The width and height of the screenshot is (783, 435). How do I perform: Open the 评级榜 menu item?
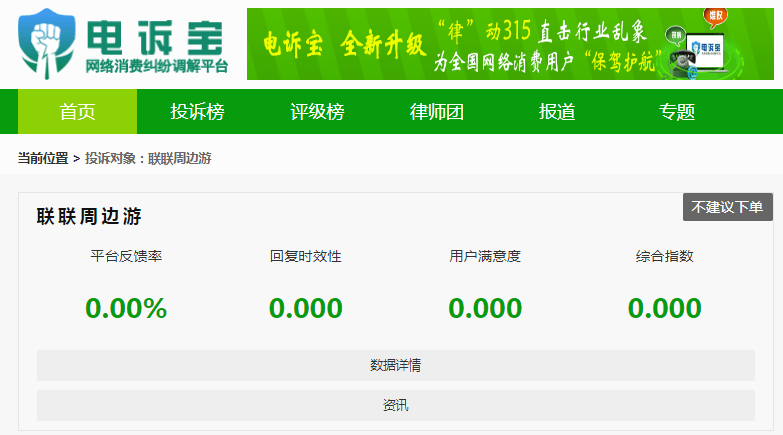(x=317, y=111)
